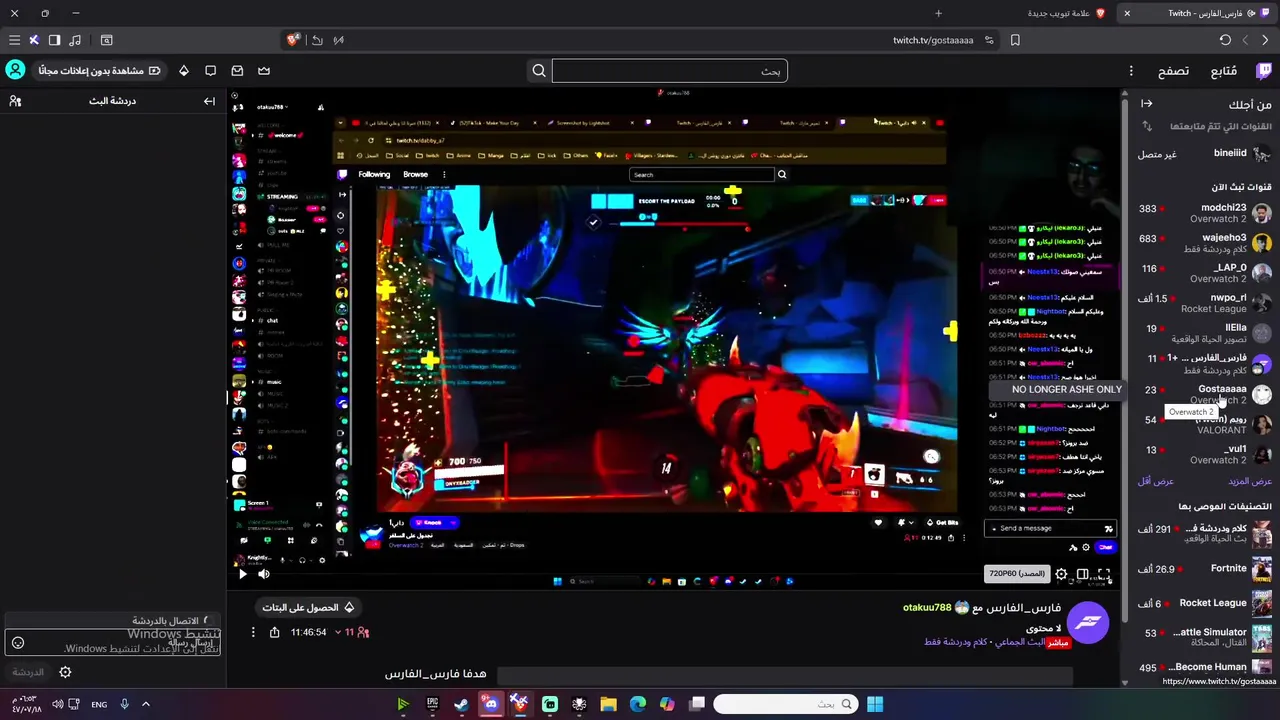Image resolution: width=1280 pixels, height=720 pixels.
Task: Click الحصول على البتات Get Bits button
Action: tap(308, 607)
